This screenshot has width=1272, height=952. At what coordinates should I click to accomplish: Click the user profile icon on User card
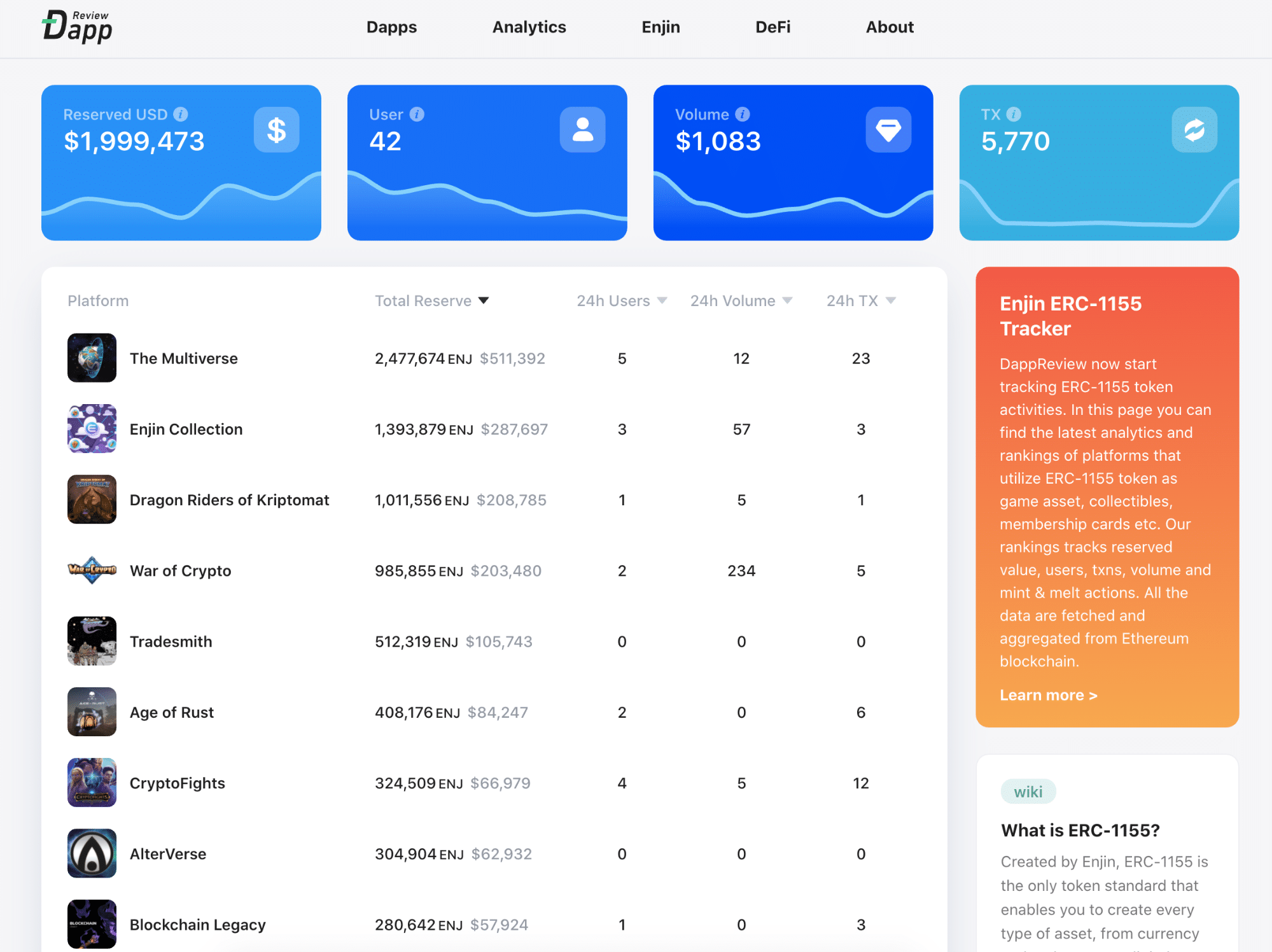click(x=583, y=130)
